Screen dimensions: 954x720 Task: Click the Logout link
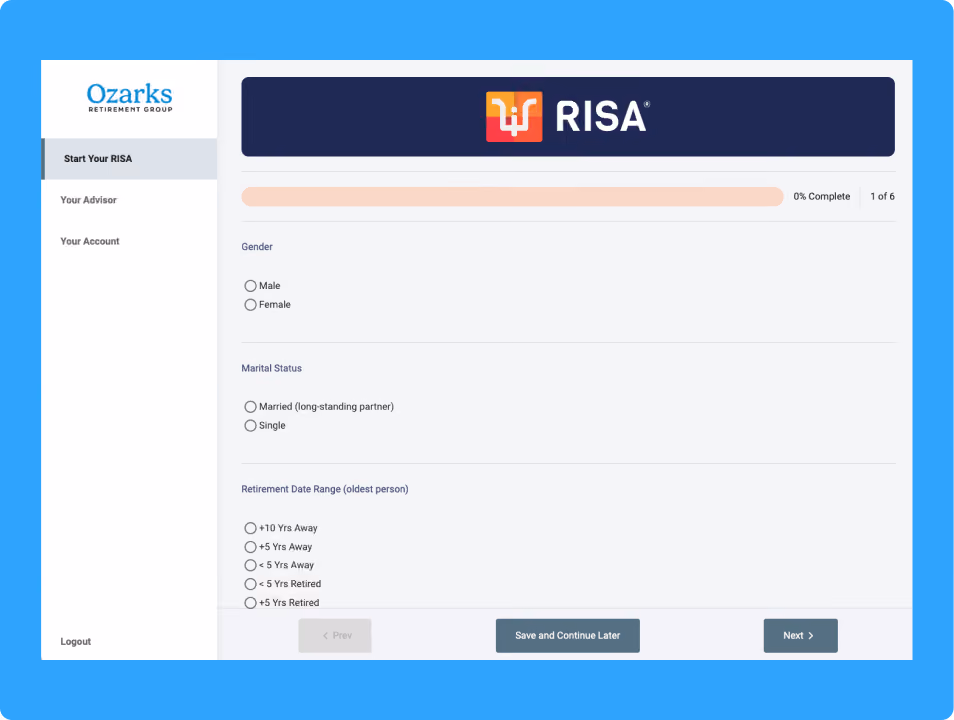(75, 641)
